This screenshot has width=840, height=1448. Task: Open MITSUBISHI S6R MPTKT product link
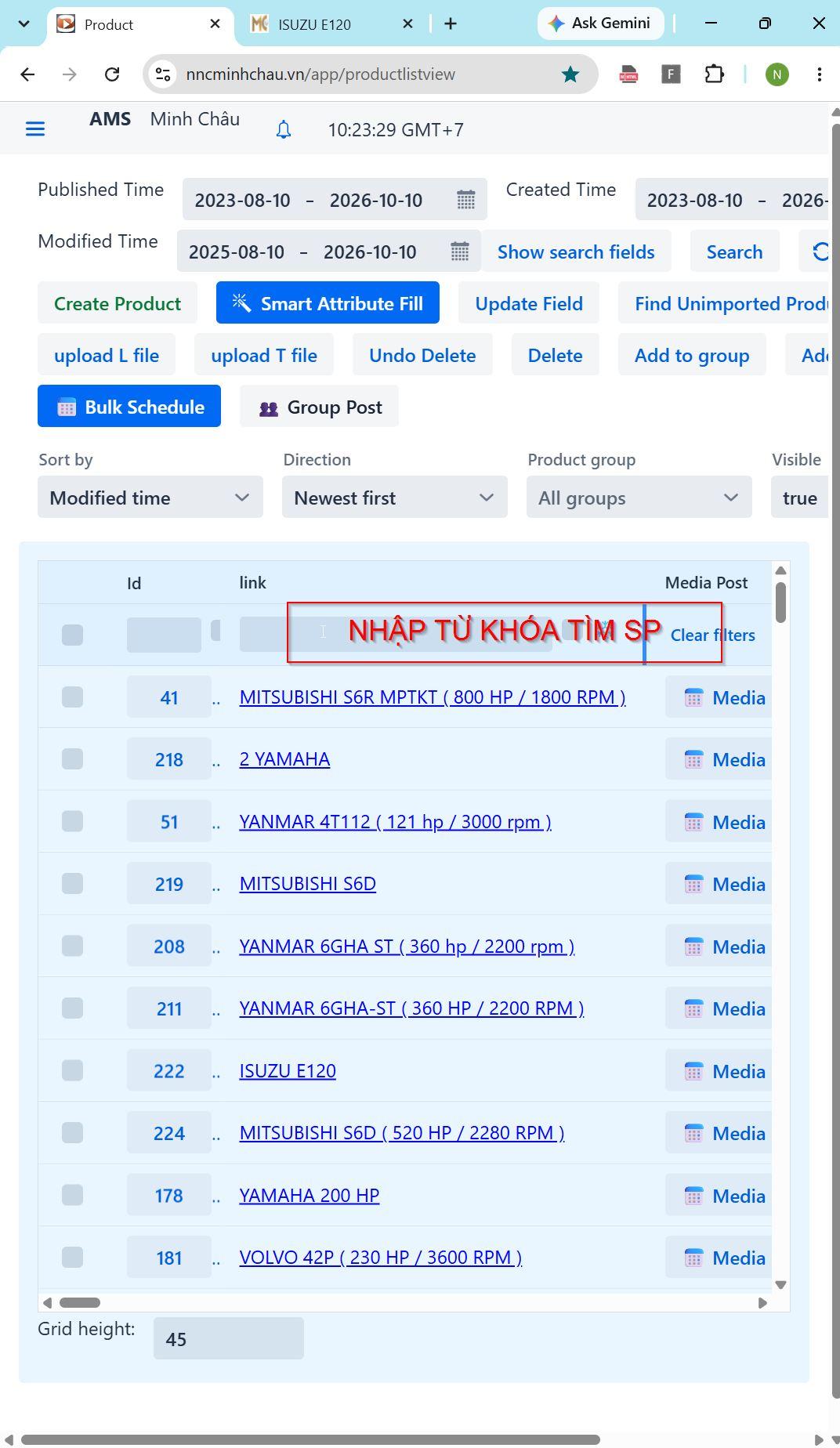click(433, 697)
